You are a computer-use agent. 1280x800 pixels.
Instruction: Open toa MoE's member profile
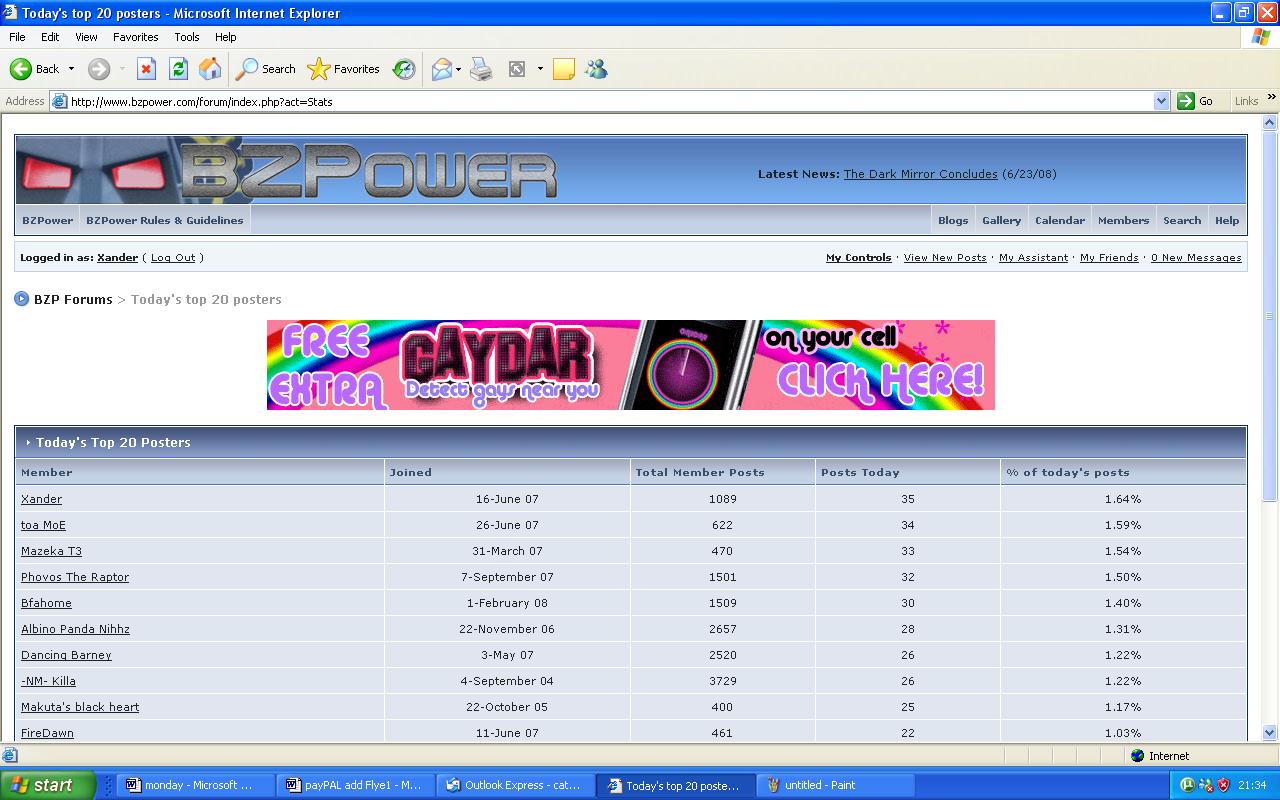43,525
